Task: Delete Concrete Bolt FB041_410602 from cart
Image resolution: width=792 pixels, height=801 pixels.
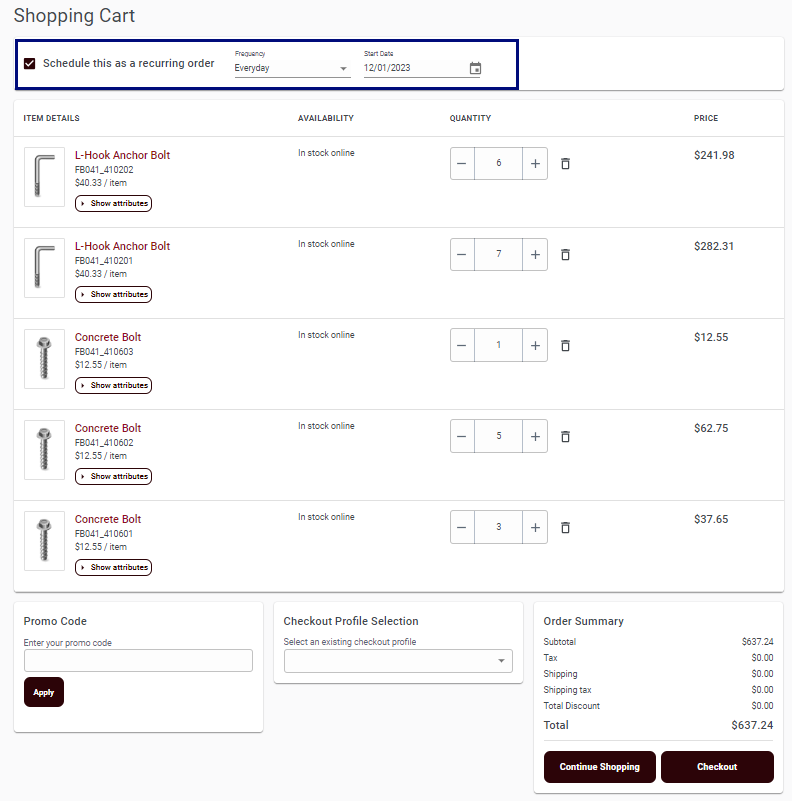Action: [x=565, y=436]
